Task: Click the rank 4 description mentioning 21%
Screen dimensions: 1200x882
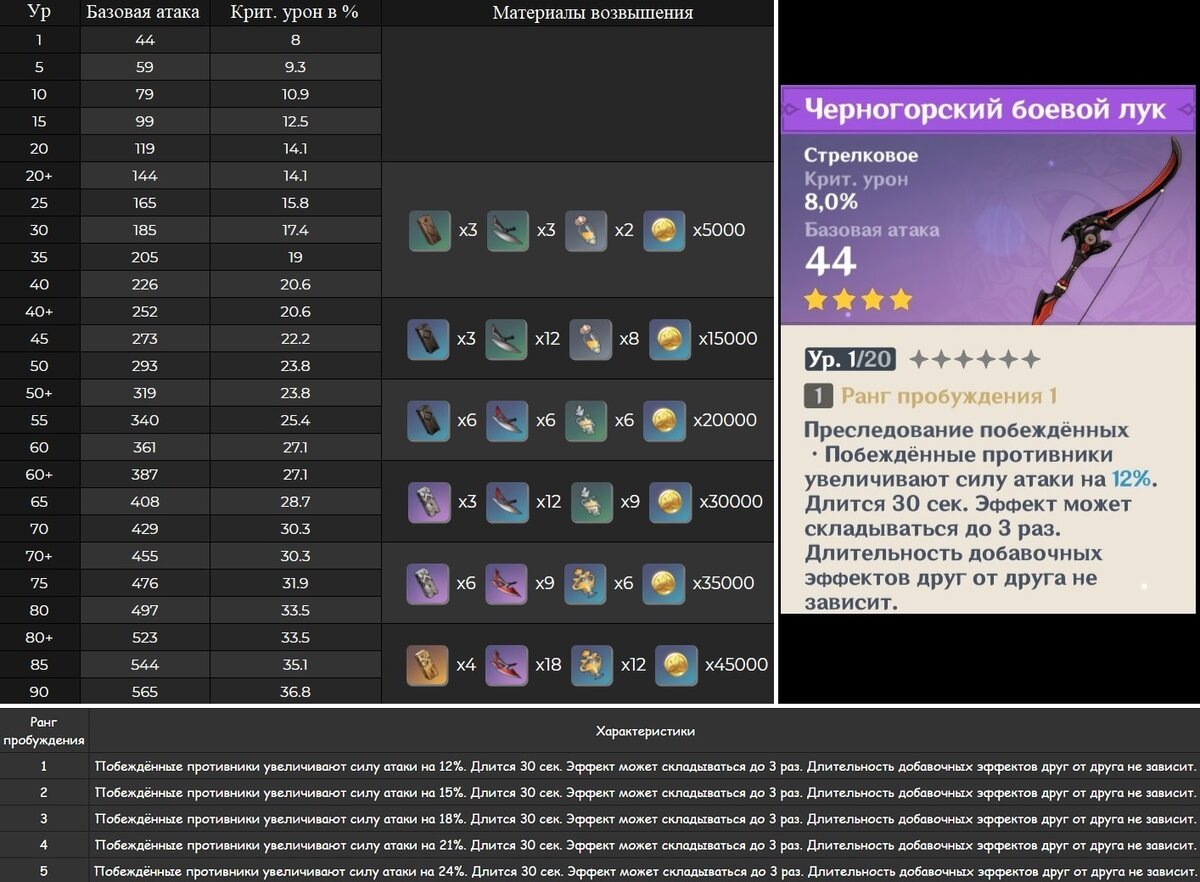Action: pyautogui.click(x=645, y=846)
